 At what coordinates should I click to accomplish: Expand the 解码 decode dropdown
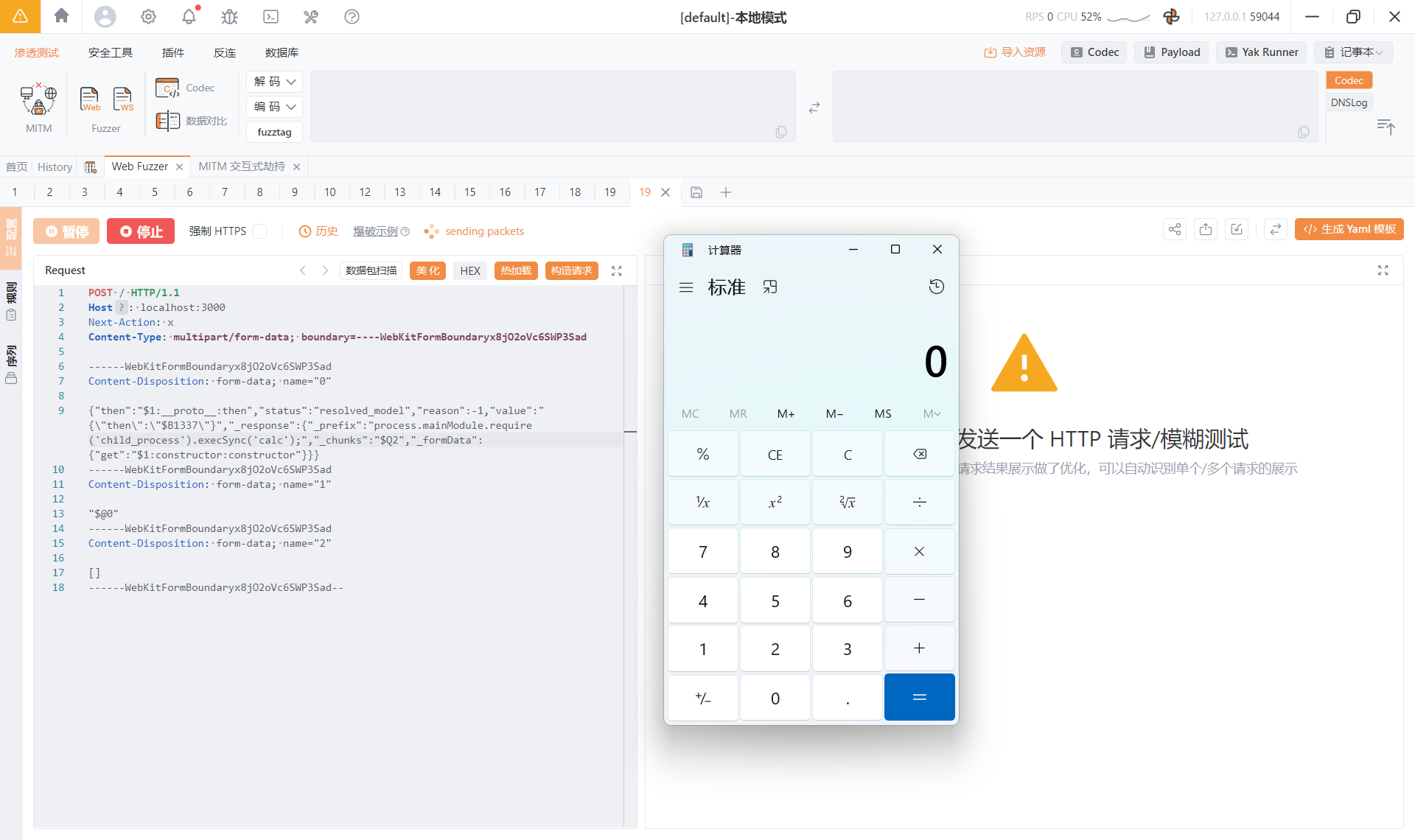tap(275, 82)
